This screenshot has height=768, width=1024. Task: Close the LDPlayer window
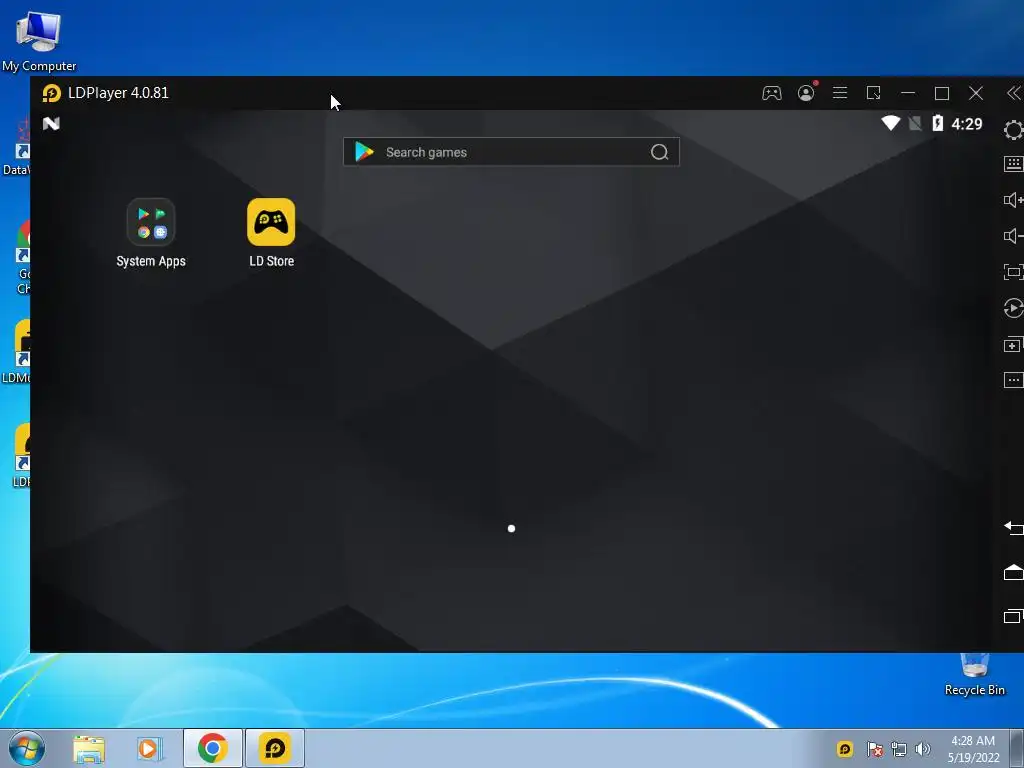(976, 93)
